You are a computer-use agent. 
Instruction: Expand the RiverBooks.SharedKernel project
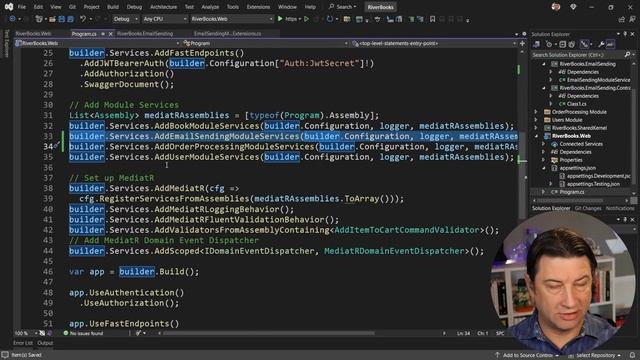coord(536,128)
